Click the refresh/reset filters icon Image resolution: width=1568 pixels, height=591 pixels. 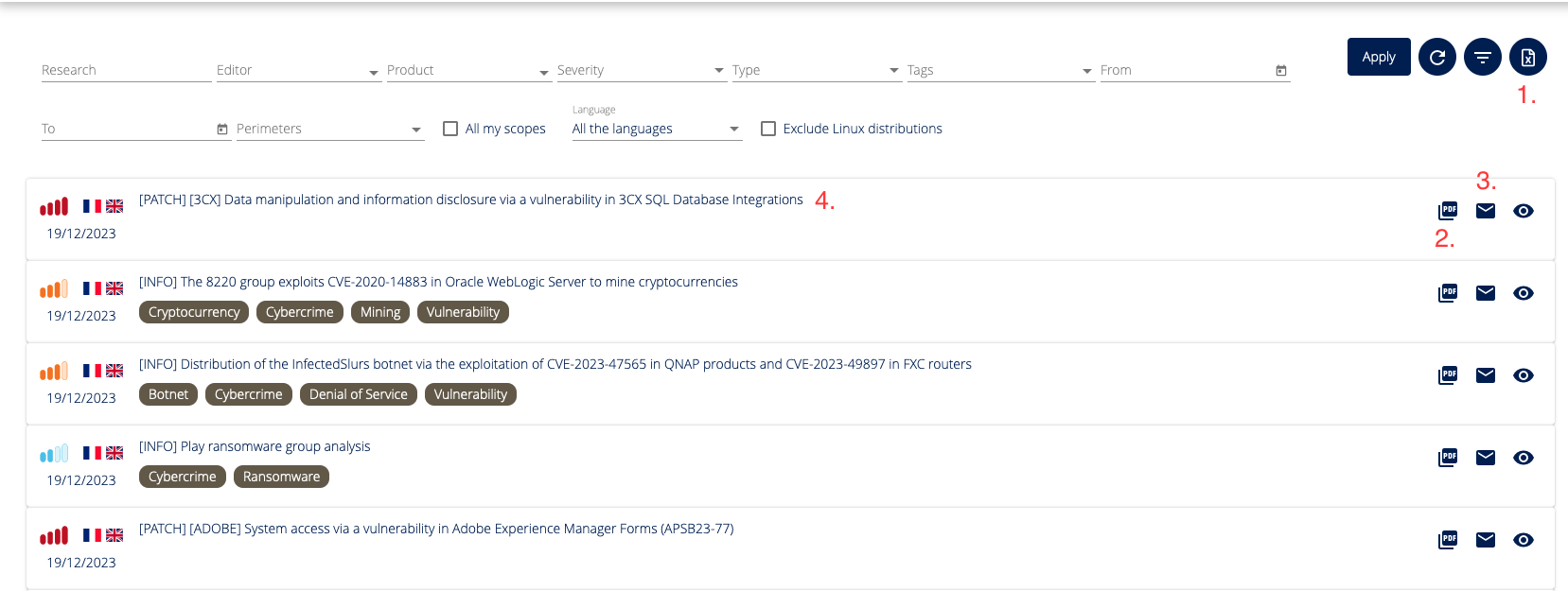click(x=1436, y=57)
